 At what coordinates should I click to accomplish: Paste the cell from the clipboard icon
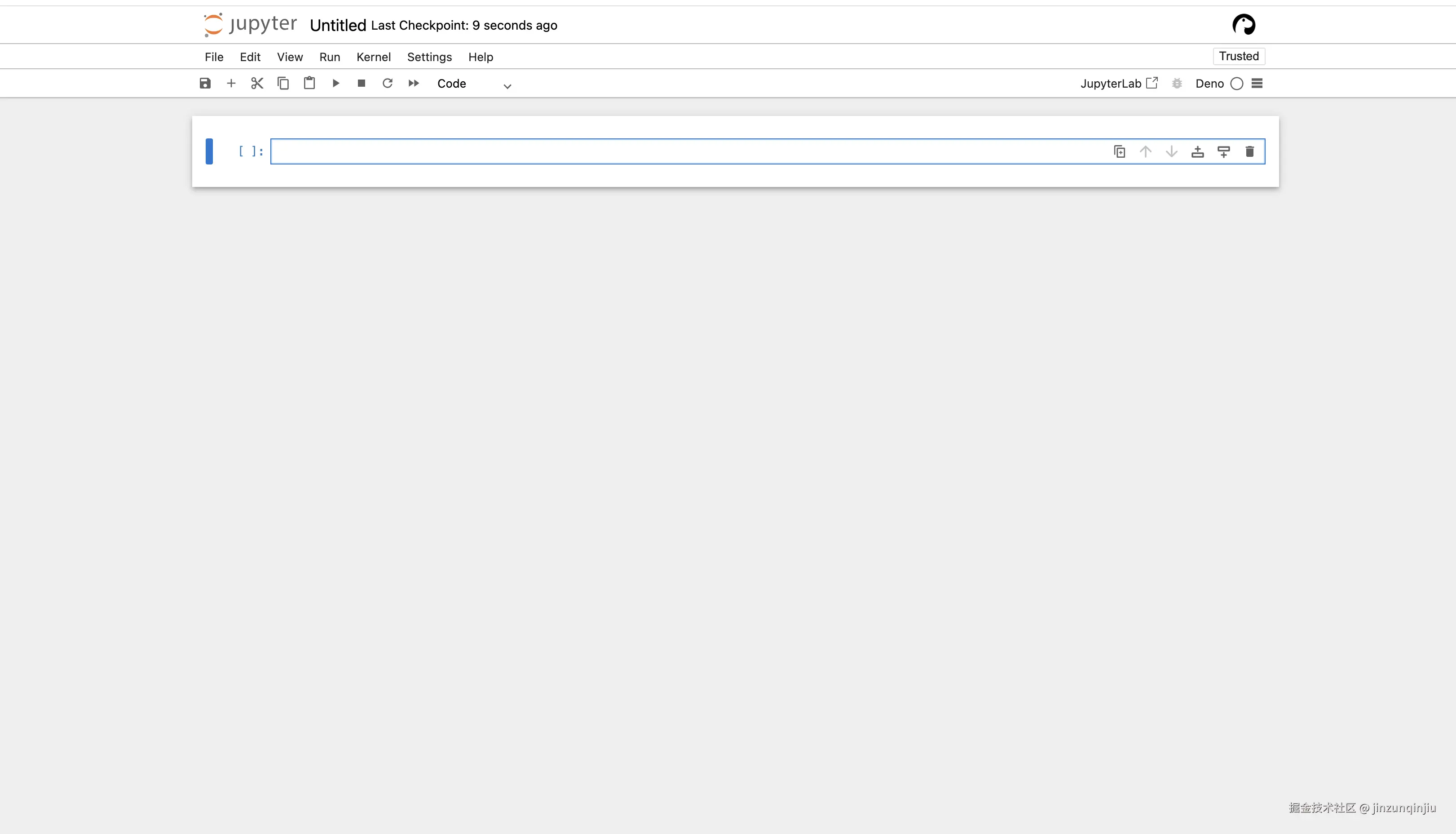click(x=309, y=84)
